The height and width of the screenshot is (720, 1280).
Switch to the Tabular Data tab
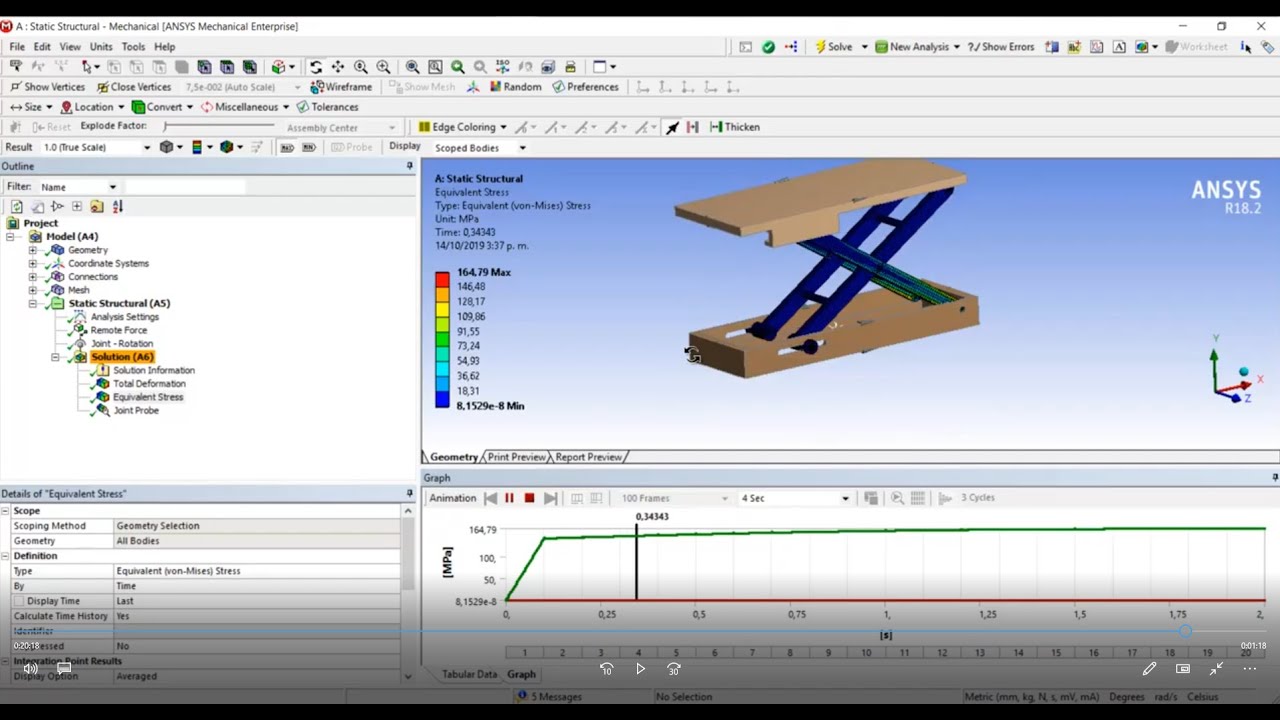click(469, 674)
